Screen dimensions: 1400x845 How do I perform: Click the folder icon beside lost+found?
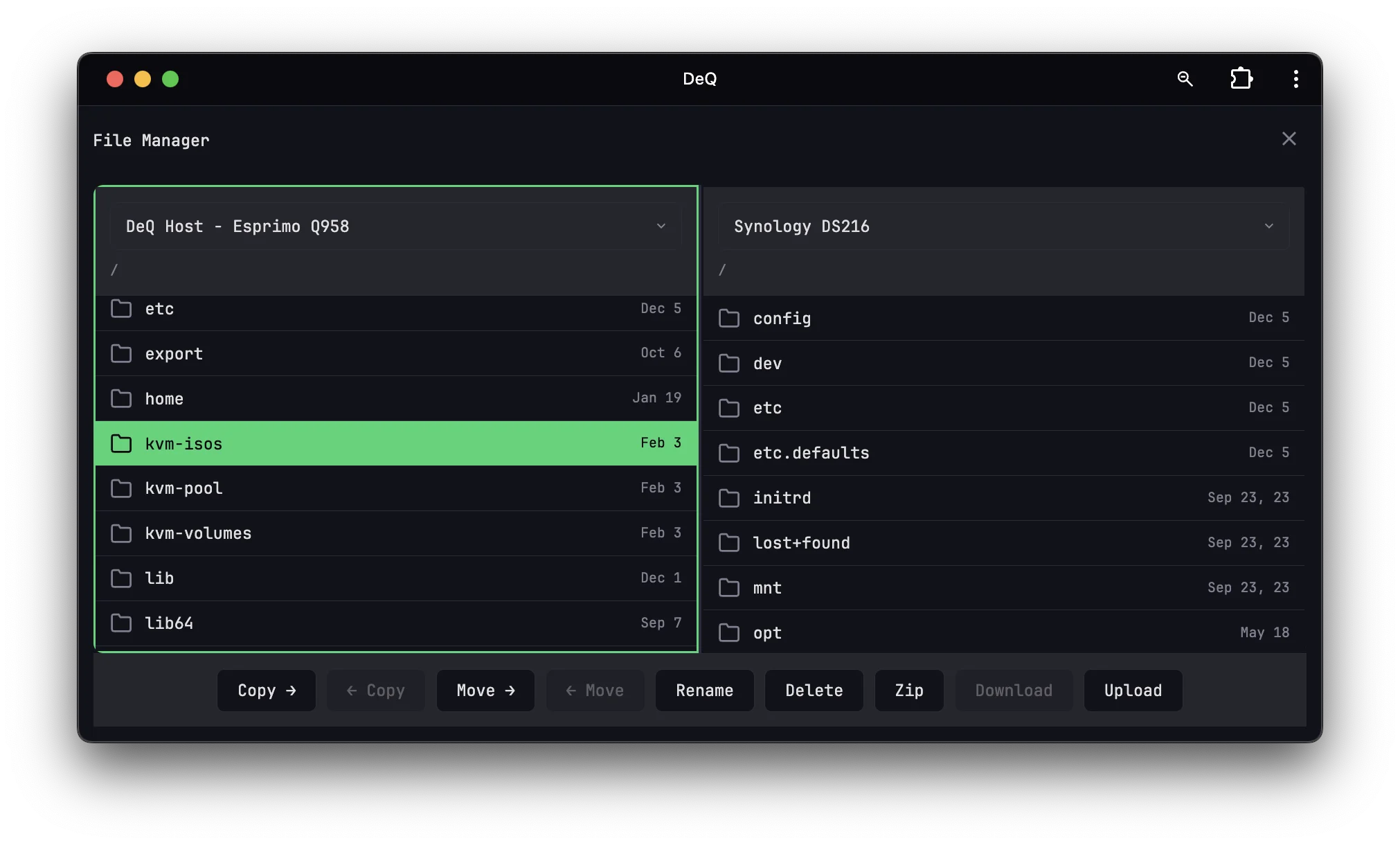click(x=730, y=542)
